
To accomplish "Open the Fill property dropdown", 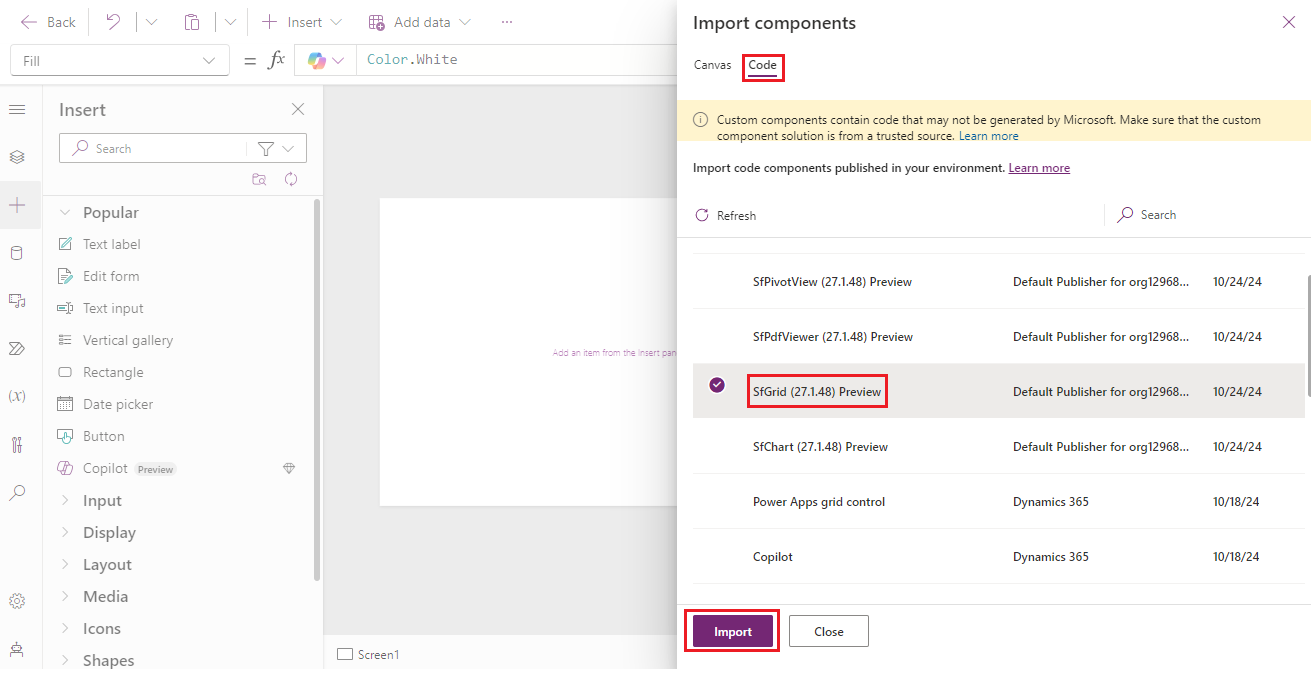I will click(119, 61).
